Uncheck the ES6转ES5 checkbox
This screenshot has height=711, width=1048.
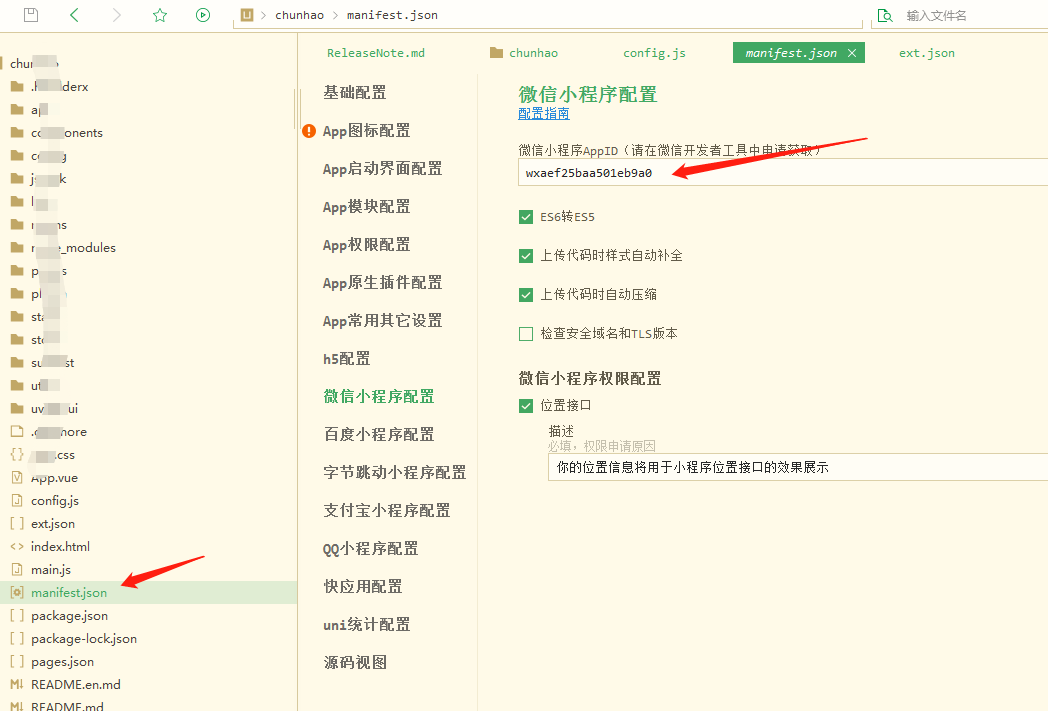(x=526, y=217)
